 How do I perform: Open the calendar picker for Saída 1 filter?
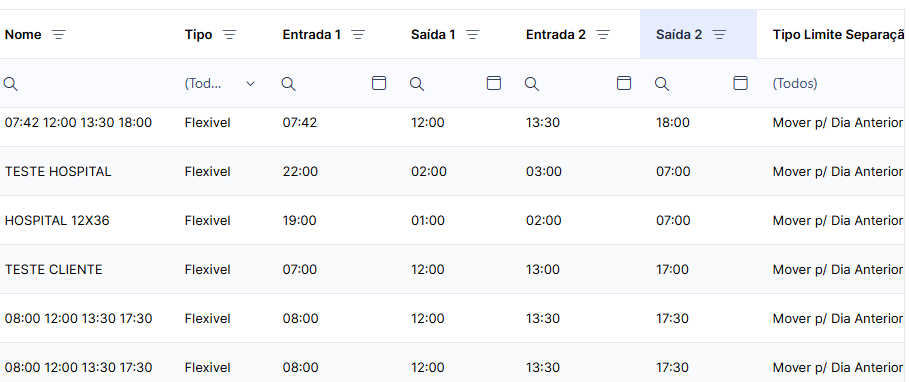point(493,83)
